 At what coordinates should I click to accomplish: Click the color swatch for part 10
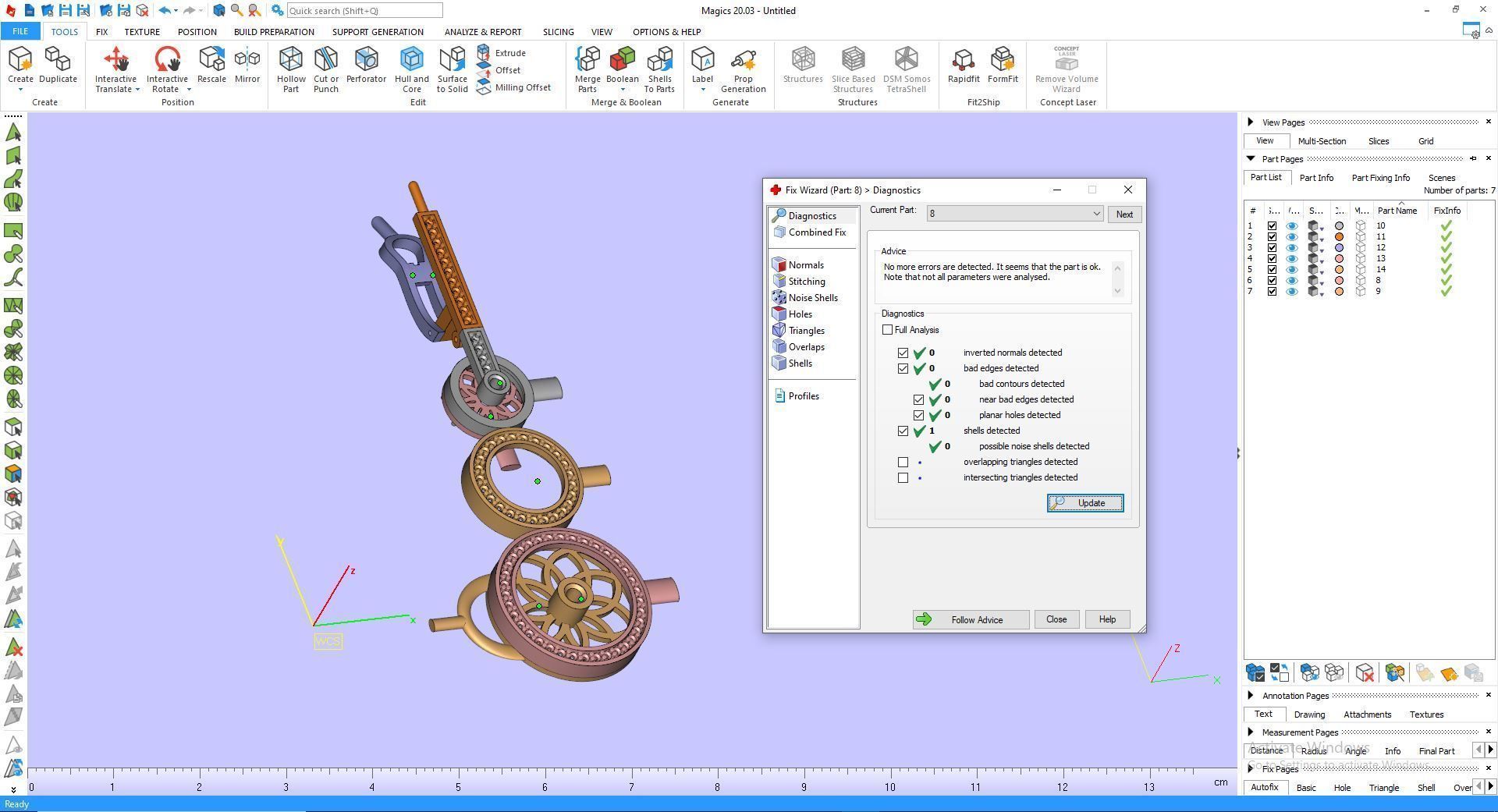point(1340,226)
